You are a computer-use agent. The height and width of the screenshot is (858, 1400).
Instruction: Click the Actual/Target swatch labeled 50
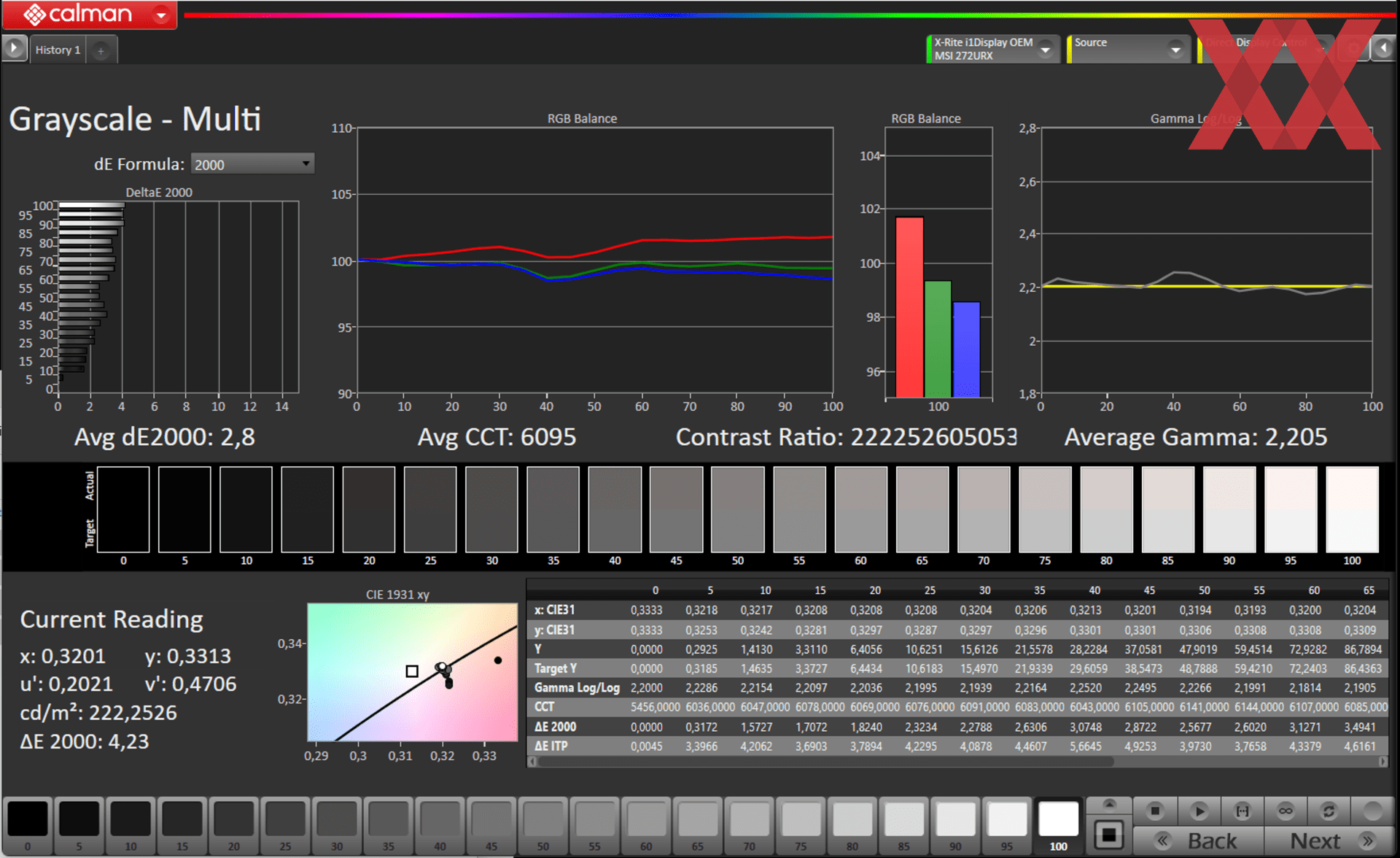(738, 509)
